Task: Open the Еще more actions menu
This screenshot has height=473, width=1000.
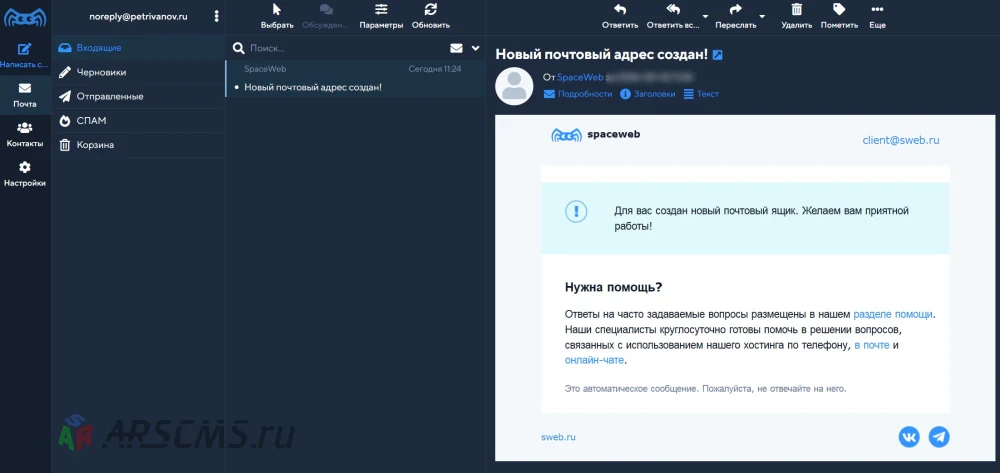Action: pos(878,17)
